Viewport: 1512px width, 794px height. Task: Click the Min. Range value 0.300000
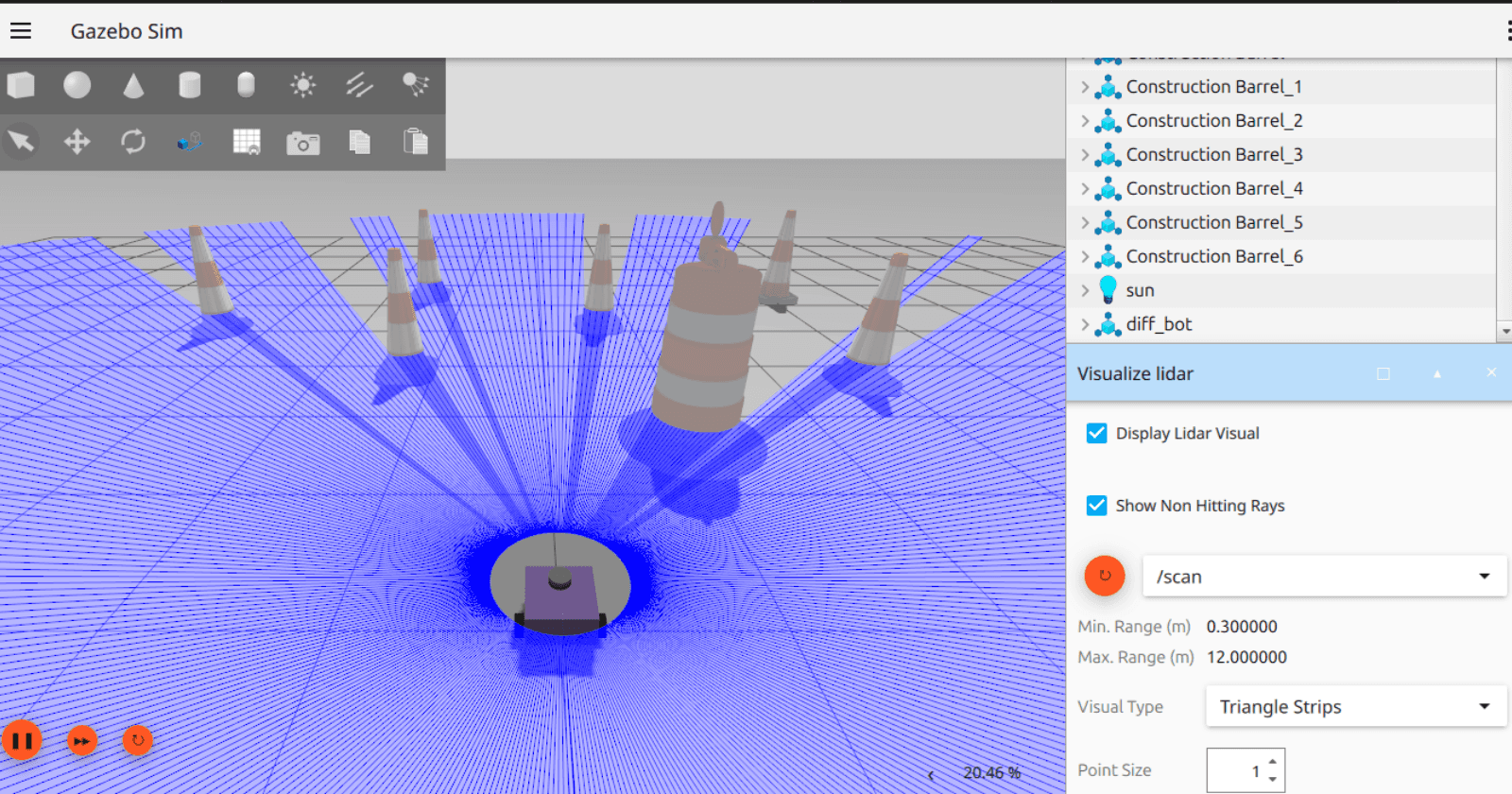point(1242,627)
